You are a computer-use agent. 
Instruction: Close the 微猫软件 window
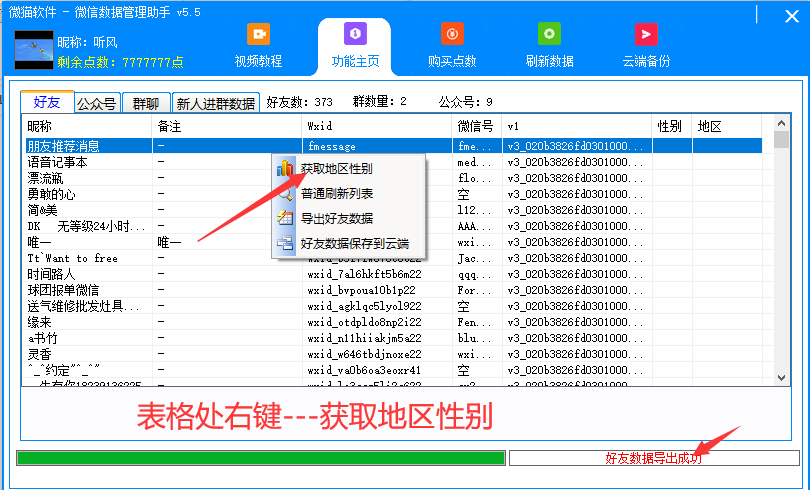tap(791, 16)
